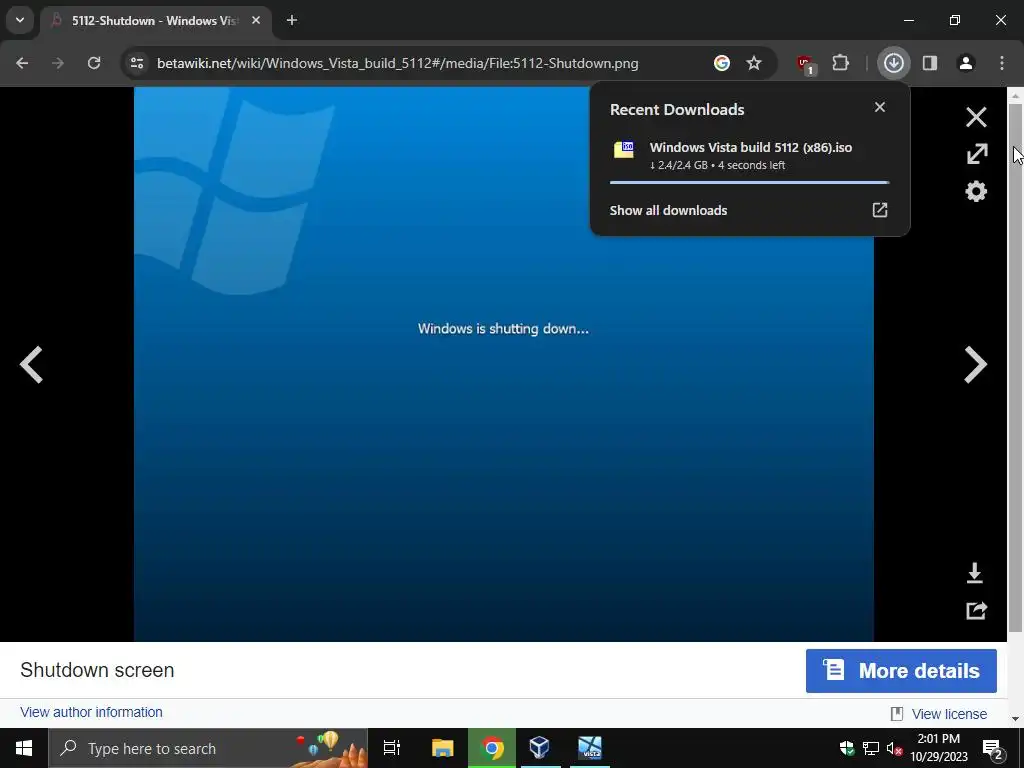1024x768 pixels.
Task: Open VirtualBox from taskbar
Action: coord(539,748)
